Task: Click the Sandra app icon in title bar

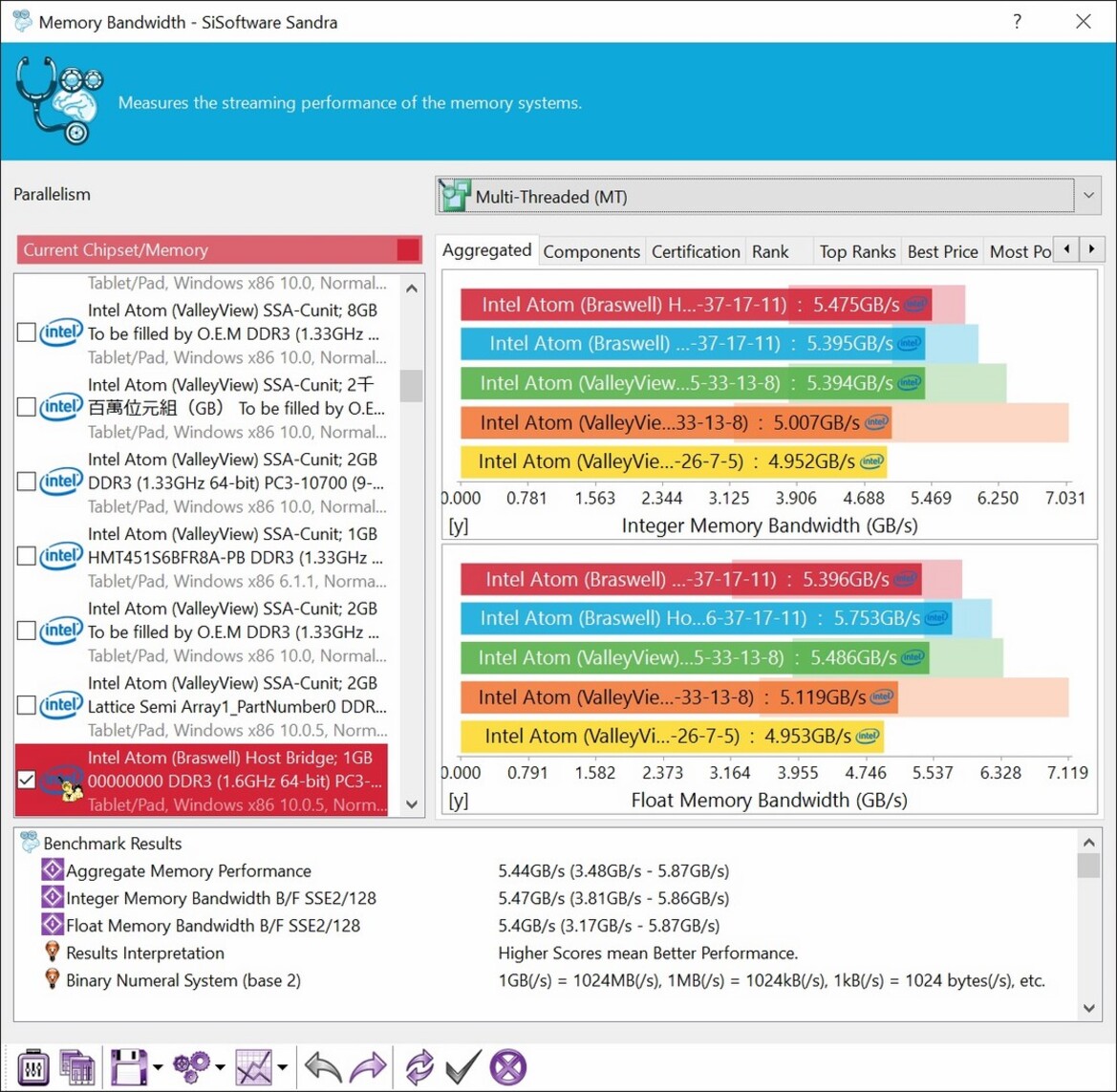Action: click(x=23, y=21)
